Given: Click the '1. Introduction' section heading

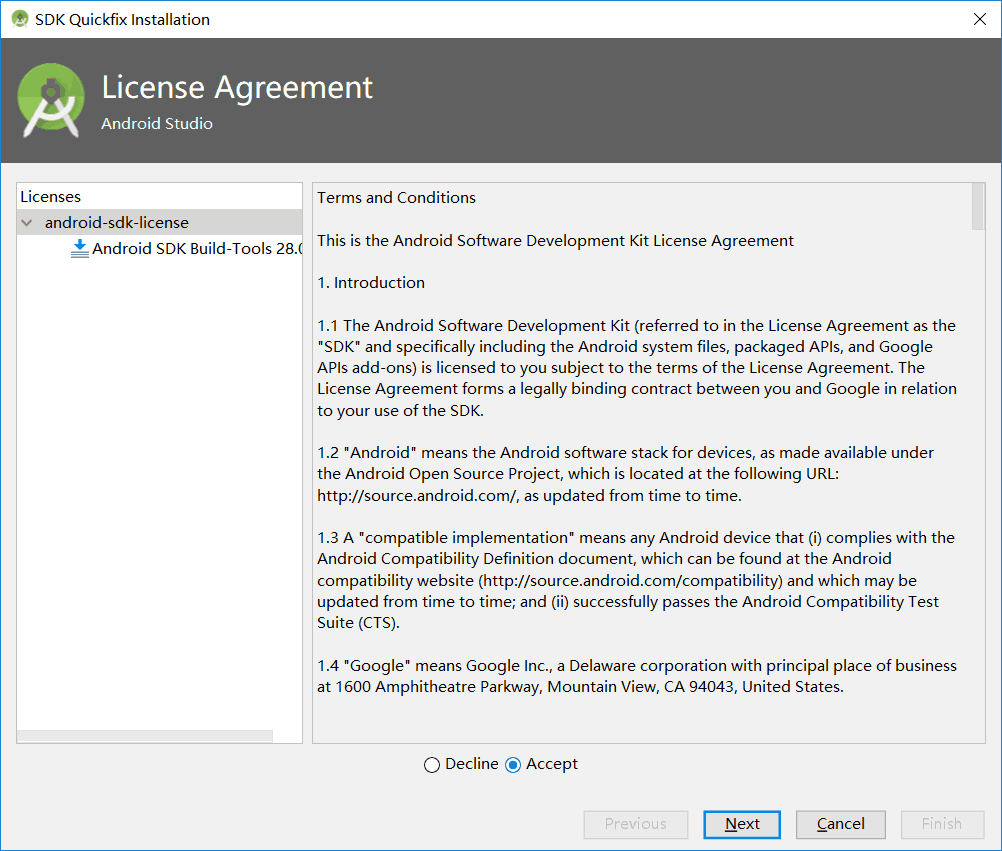Looking at the screenshot, I should [371, 283].
